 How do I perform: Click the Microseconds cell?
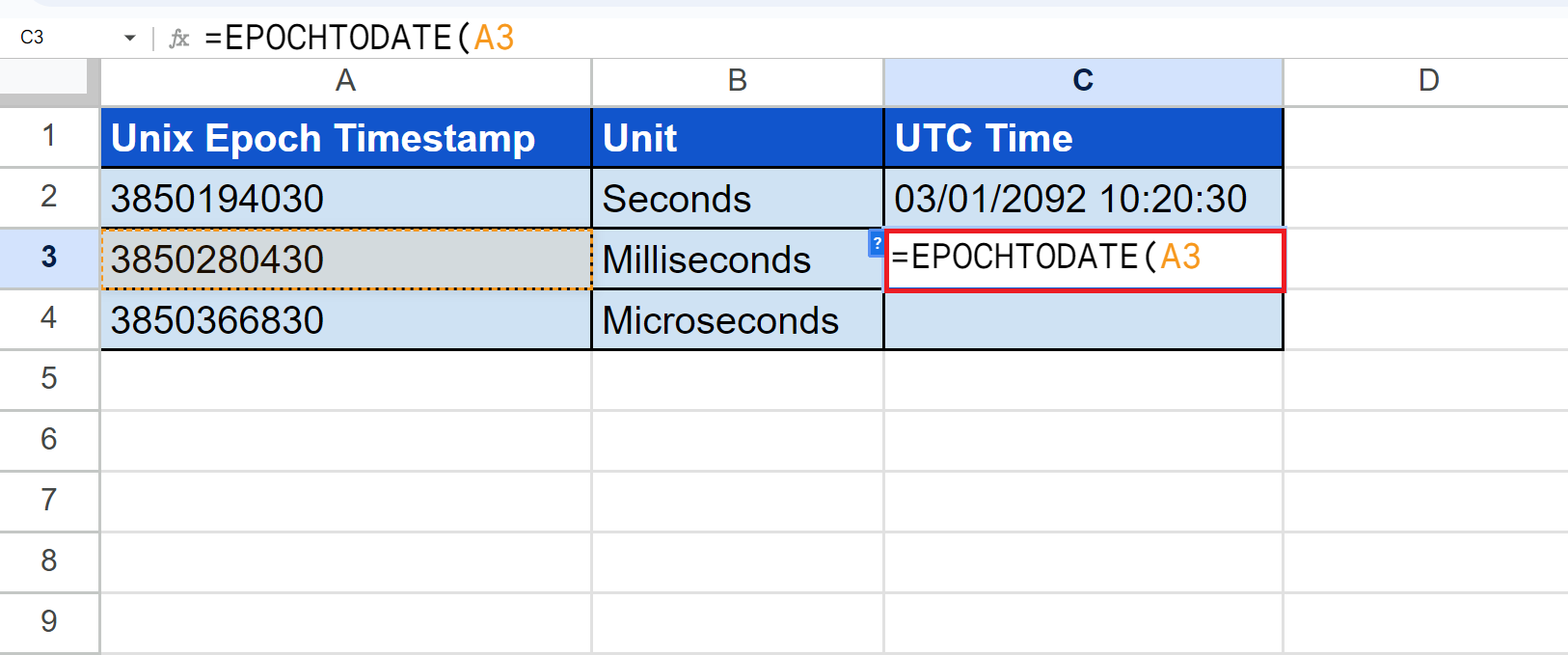click(737, 320)
